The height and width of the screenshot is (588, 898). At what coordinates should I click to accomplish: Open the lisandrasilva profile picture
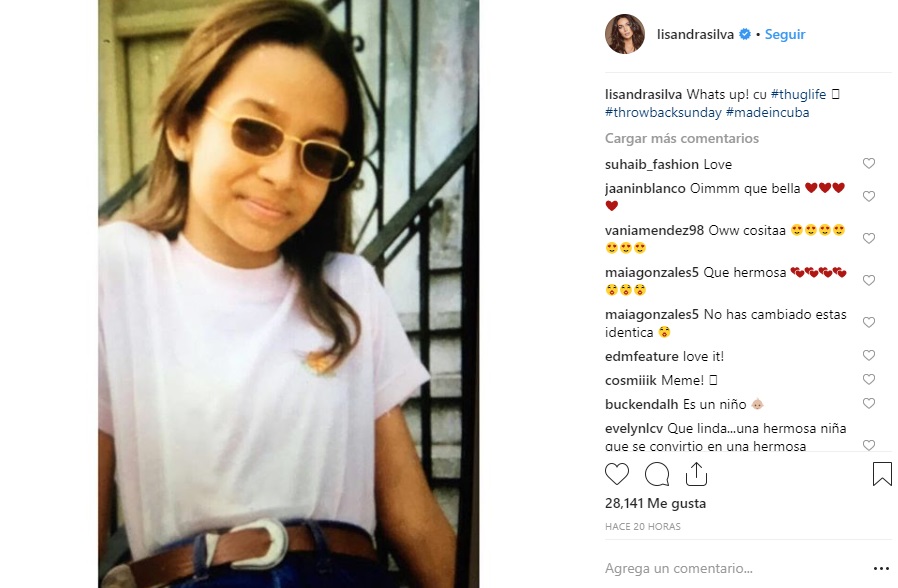coord(624,34)
